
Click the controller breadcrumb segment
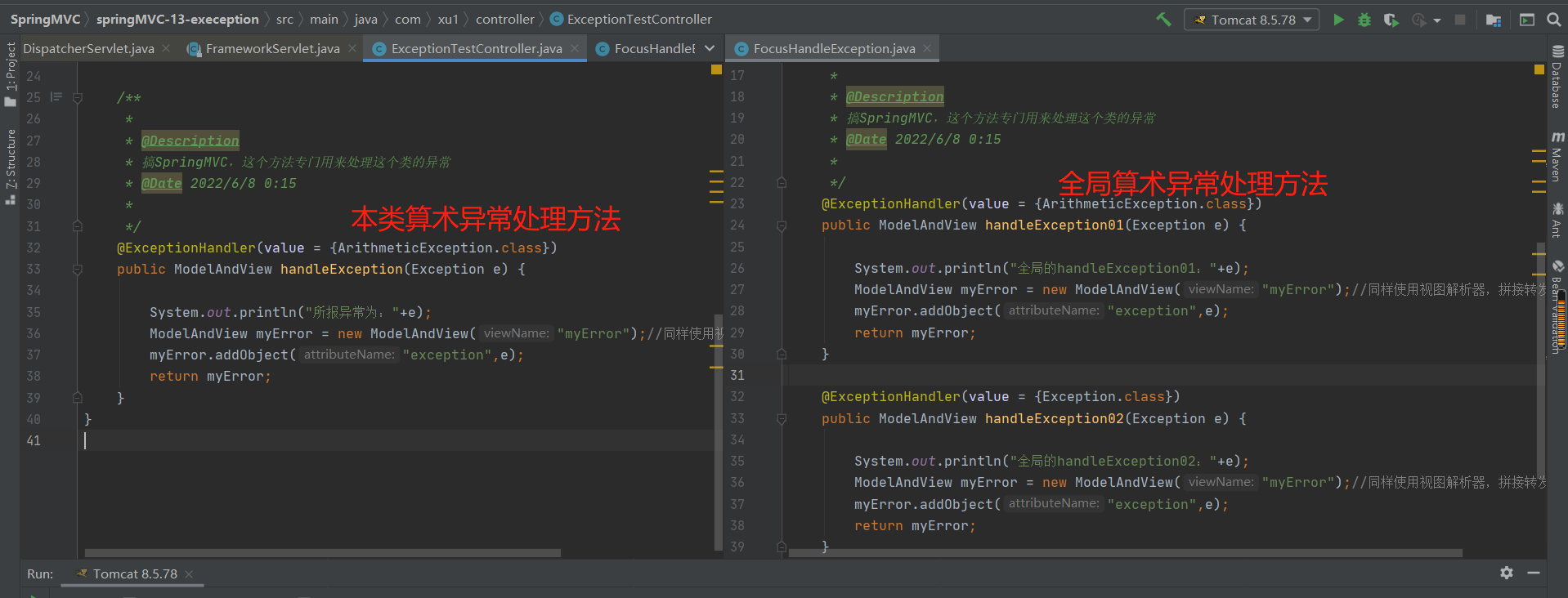[x=505, y=20]
